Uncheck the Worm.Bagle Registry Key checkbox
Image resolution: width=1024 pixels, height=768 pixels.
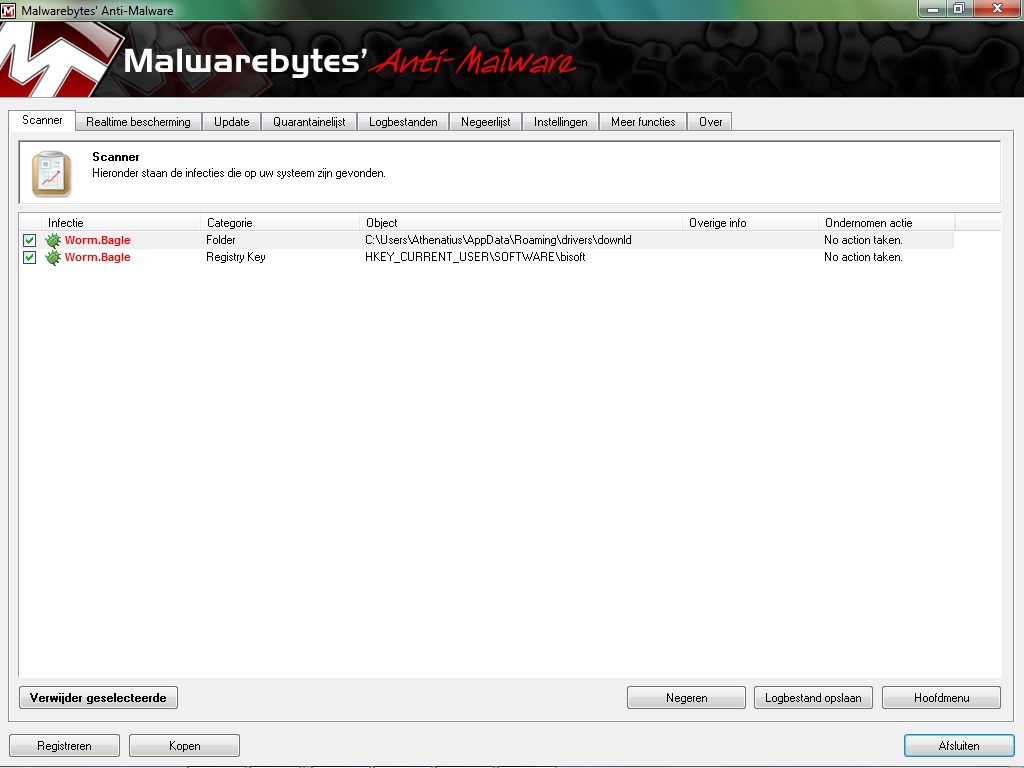pos(29,257)
